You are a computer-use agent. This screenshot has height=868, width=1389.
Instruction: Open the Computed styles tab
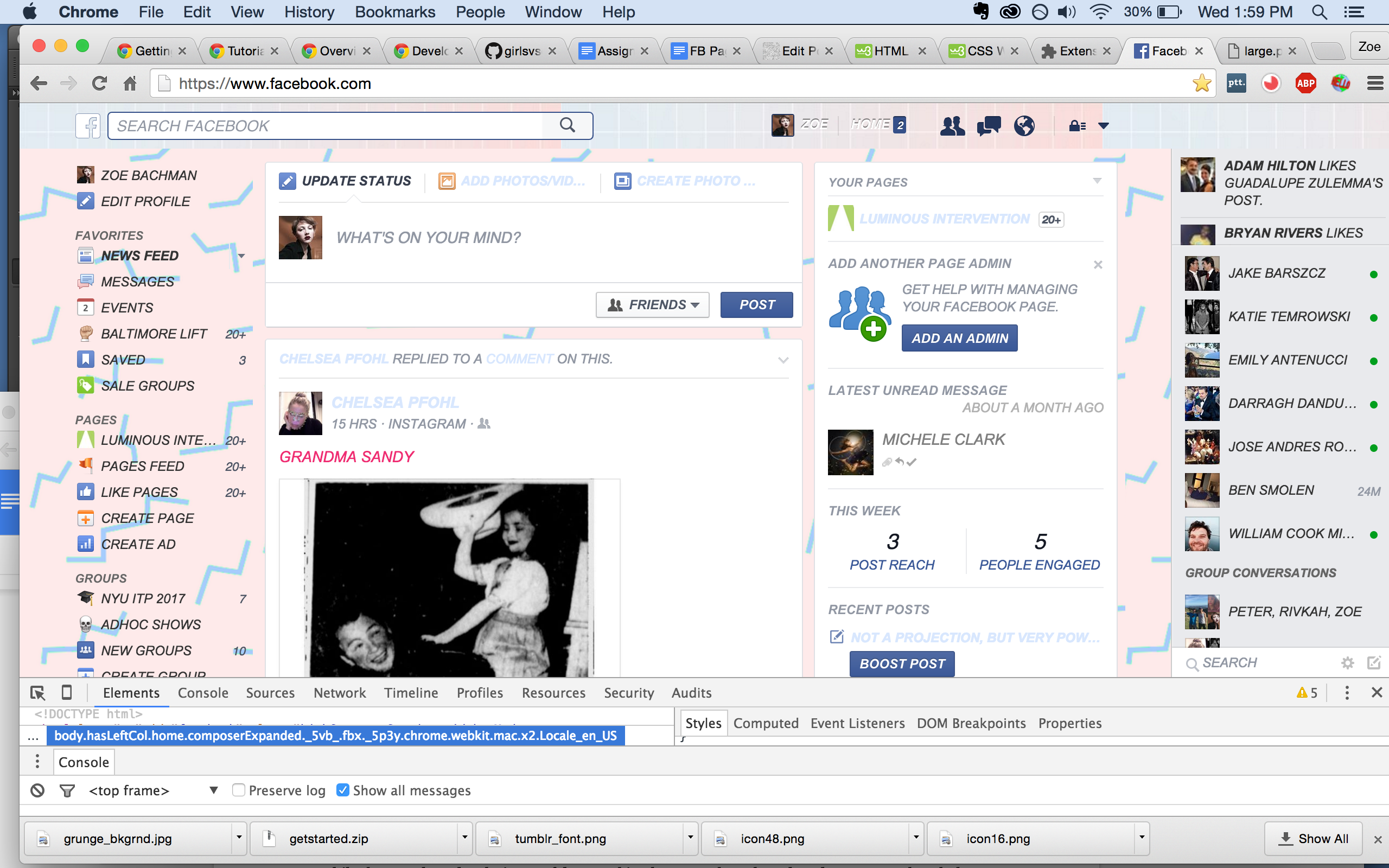766,723
